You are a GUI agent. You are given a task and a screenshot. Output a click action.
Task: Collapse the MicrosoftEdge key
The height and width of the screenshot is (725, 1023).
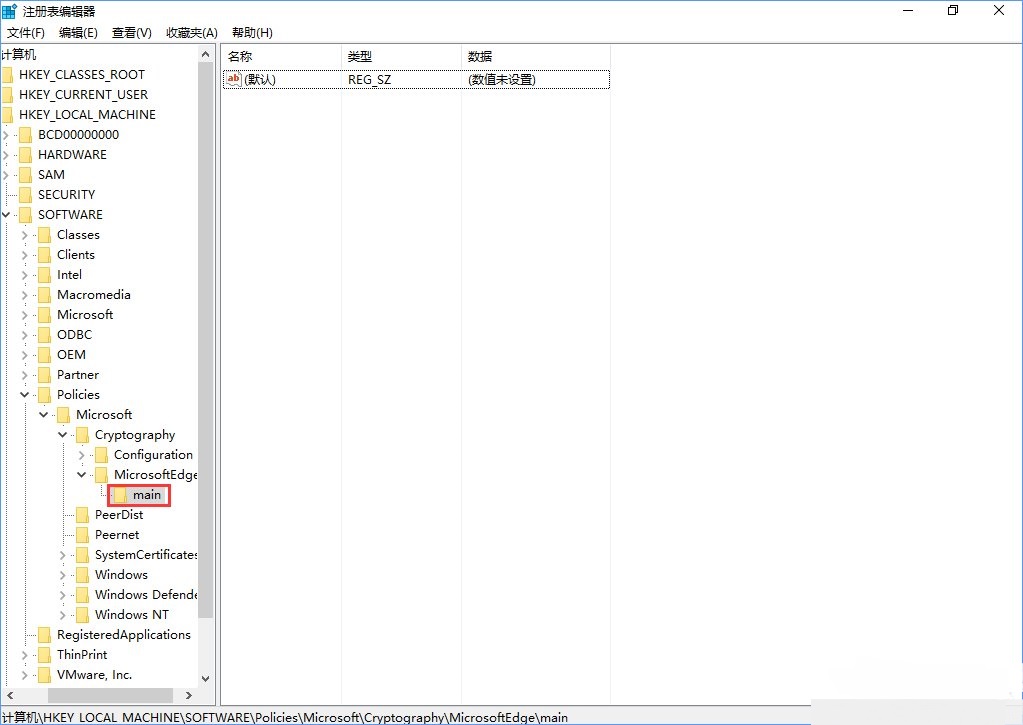(82, 474)
